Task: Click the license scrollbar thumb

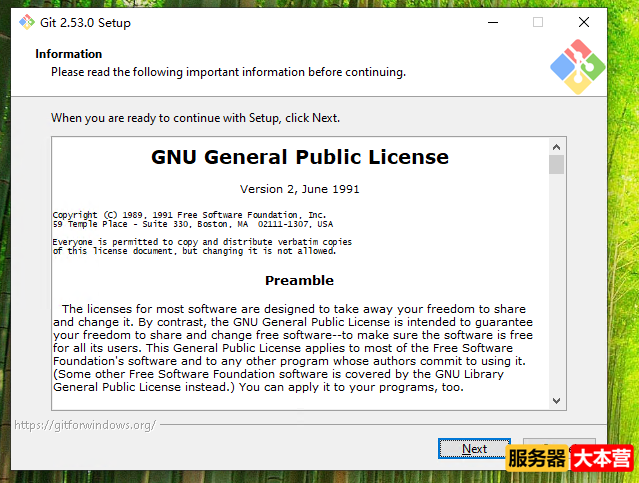Action: tap(556, 164)
